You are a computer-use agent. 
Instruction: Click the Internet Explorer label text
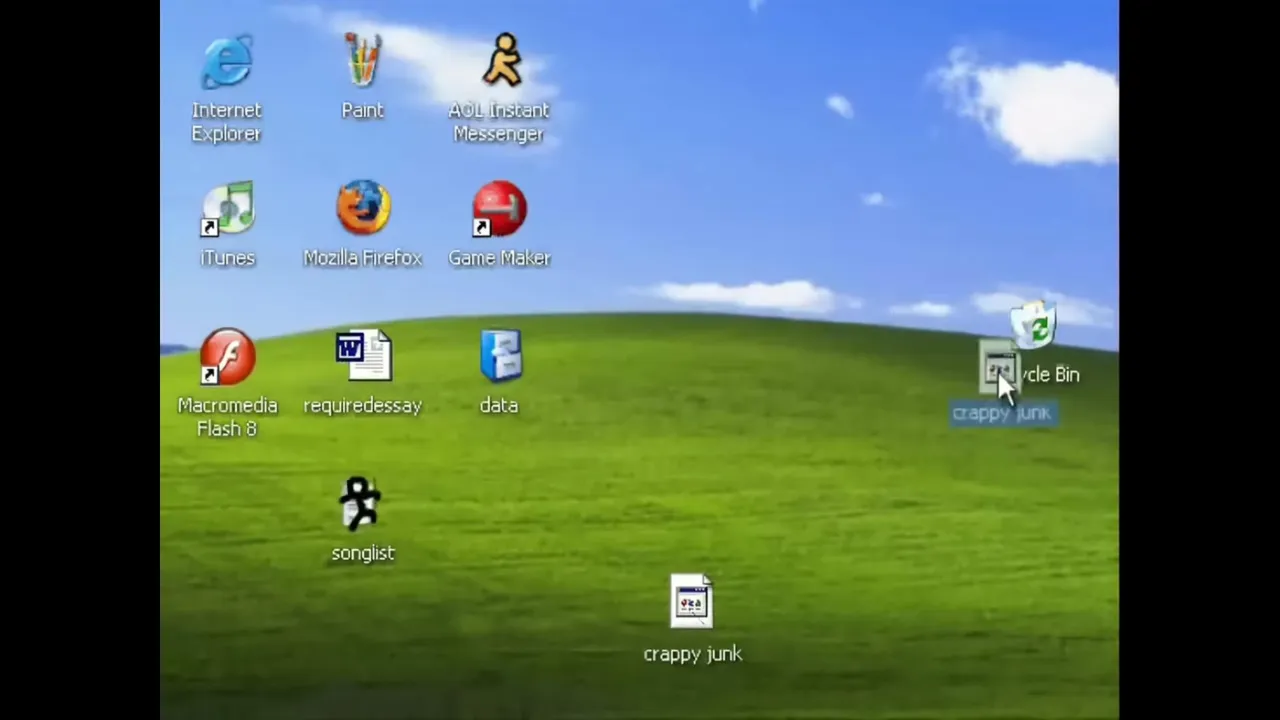pyautogui.click(x=226, y=122)
